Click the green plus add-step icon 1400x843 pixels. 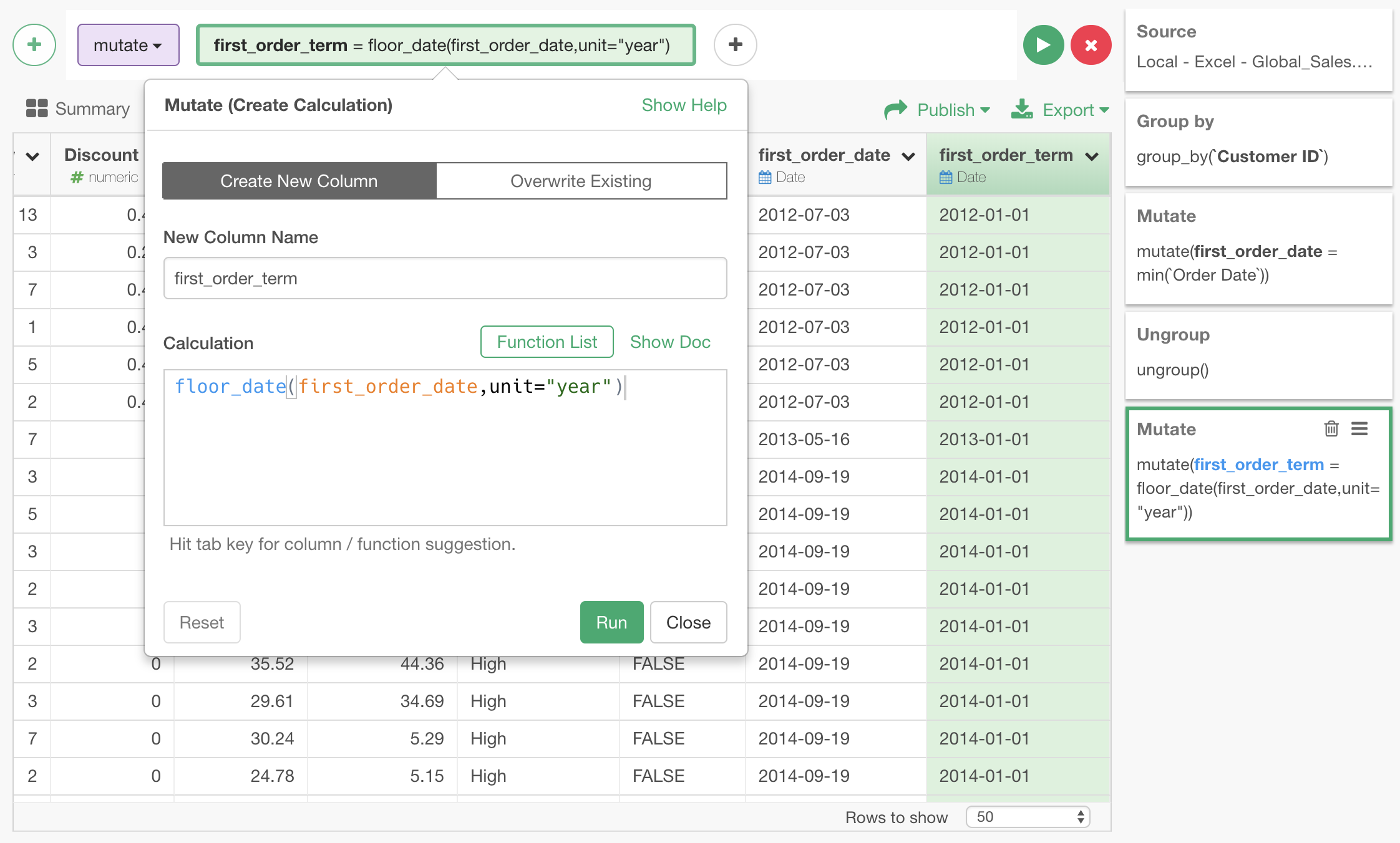(34, 45)
